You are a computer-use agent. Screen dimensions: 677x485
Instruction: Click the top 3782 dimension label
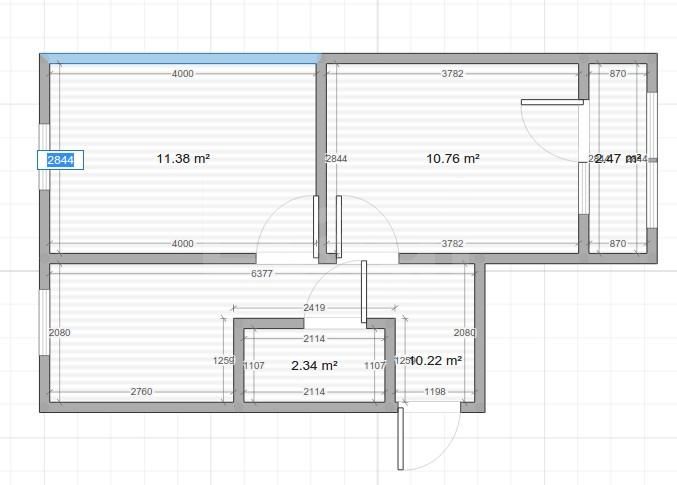[452, 73]
